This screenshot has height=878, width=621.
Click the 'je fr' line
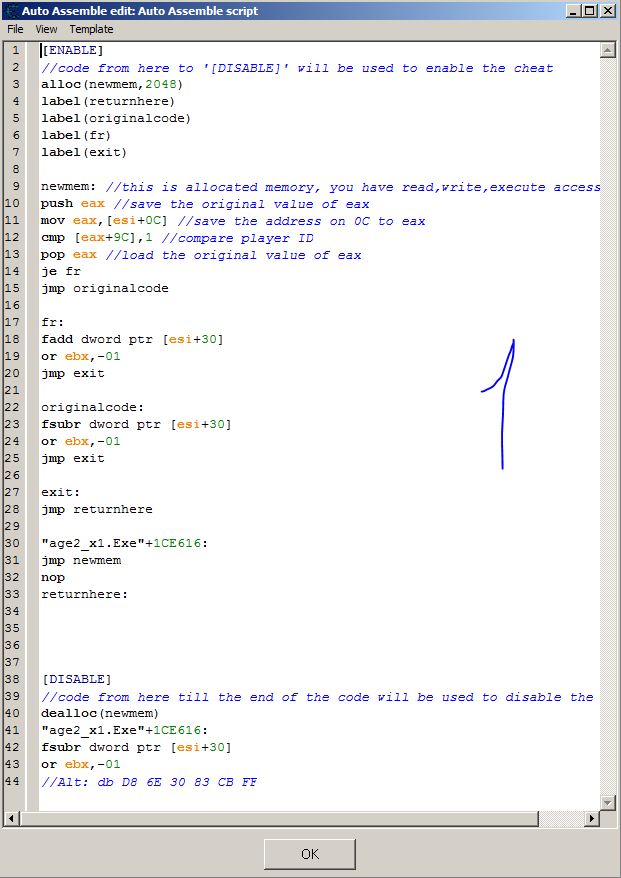tap(60, 272)
